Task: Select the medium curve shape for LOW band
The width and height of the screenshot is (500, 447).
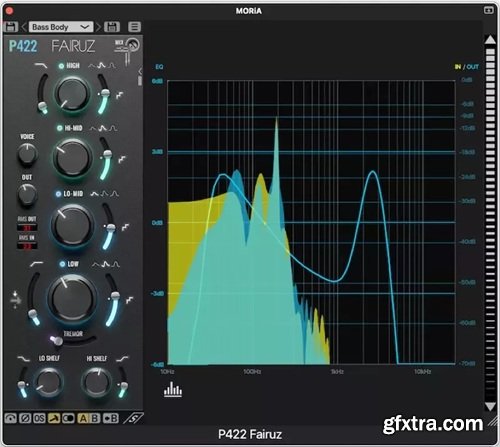Action: 106,264
